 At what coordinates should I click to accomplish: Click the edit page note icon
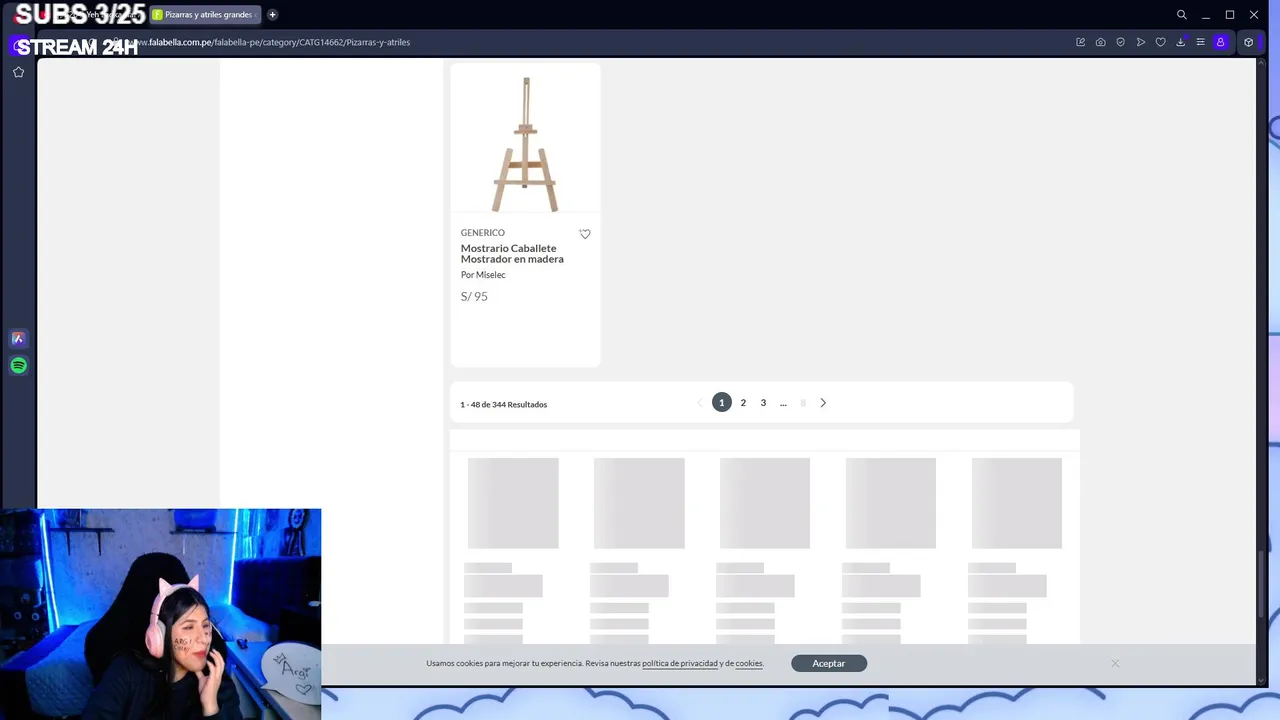click(x=1080, y=42)
